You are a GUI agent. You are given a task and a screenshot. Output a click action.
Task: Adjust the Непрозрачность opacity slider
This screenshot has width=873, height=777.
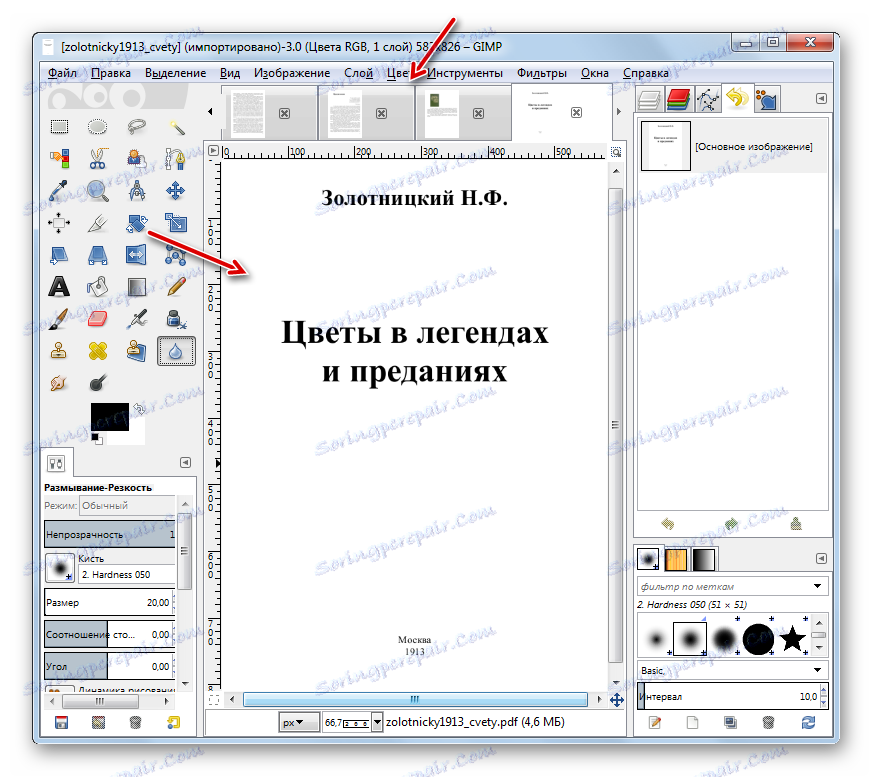pos(110,534)
